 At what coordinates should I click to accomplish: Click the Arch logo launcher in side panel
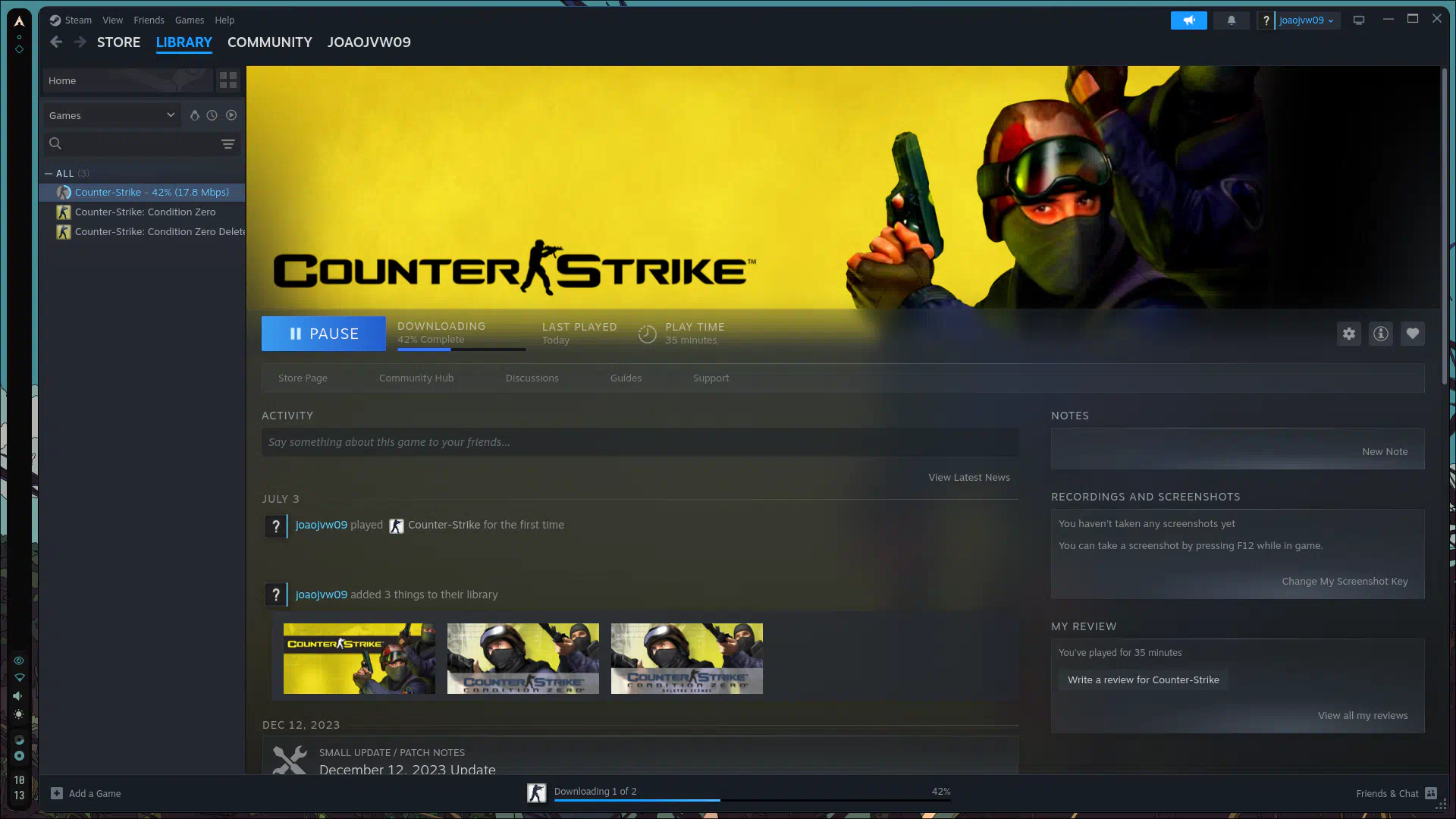coord(19,21)
